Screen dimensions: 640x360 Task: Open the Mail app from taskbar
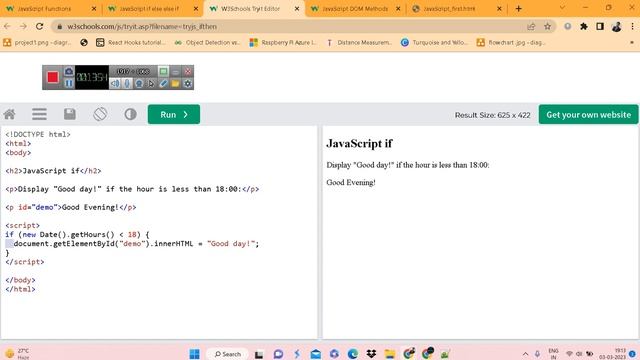[x=316, y=353]
